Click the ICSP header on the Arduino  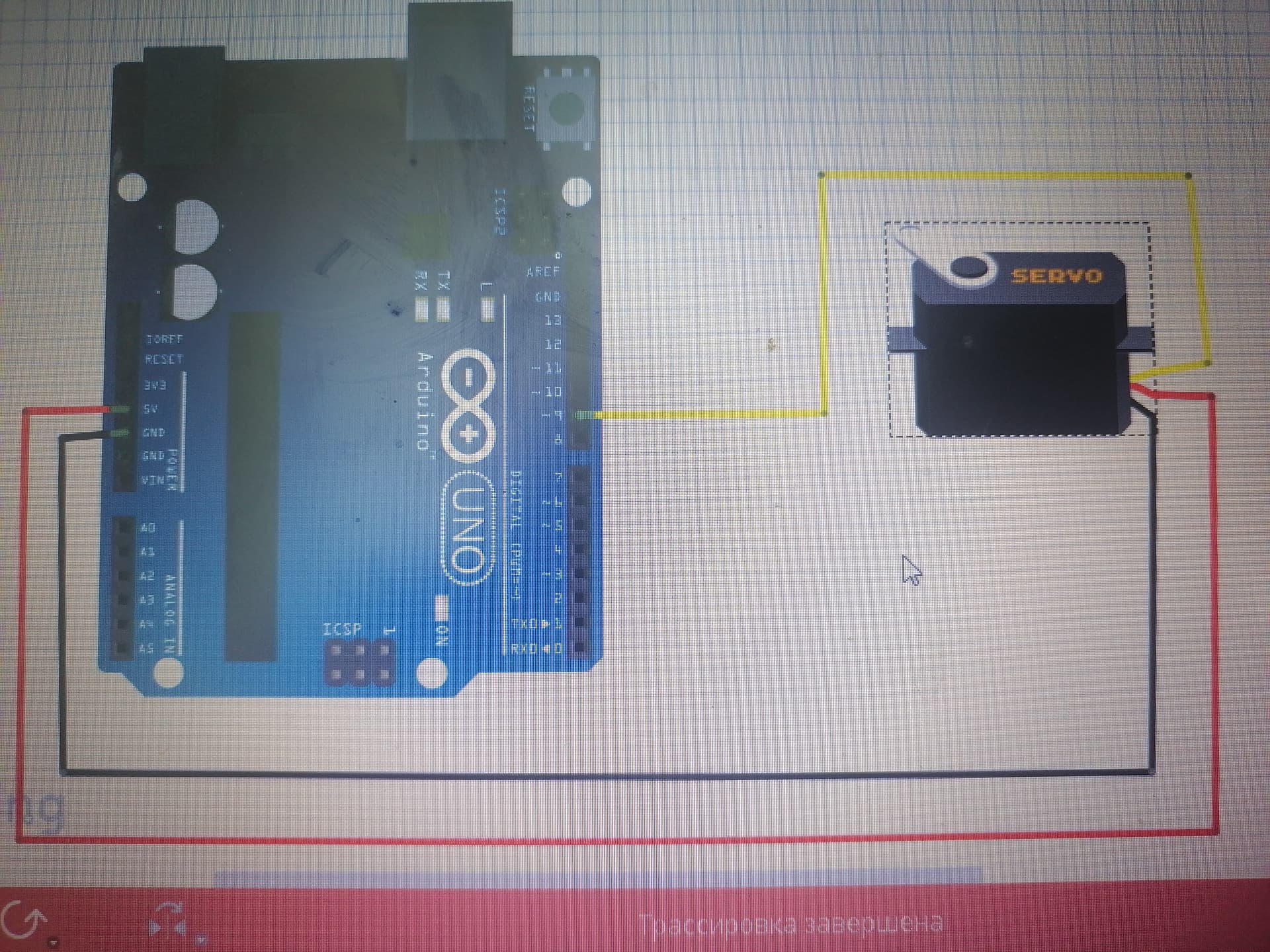(359, 662)
